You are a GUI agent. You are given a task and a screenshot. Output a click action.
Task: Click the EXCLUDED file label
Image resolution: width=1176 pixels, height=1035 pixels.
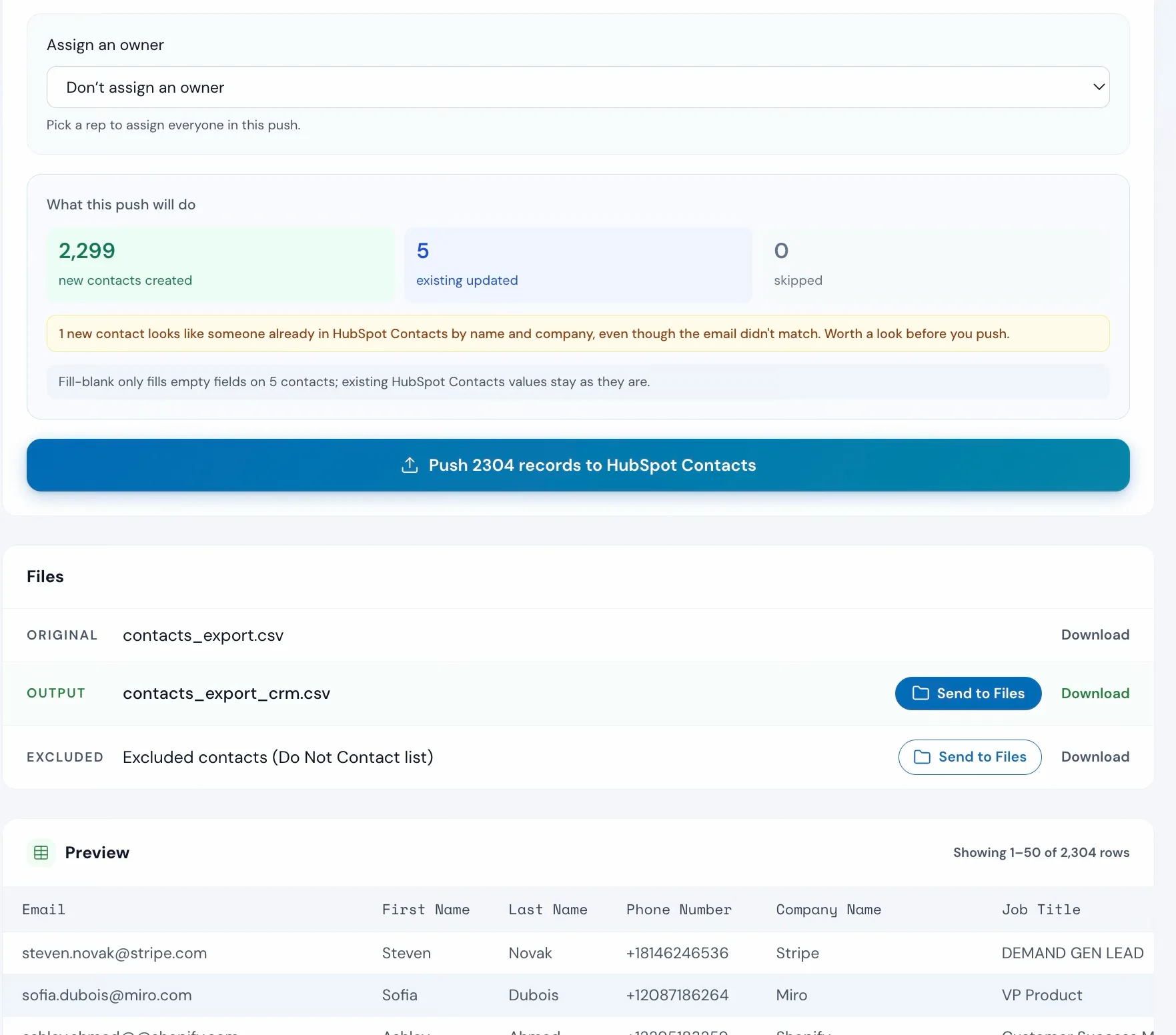tap(65, 757)
